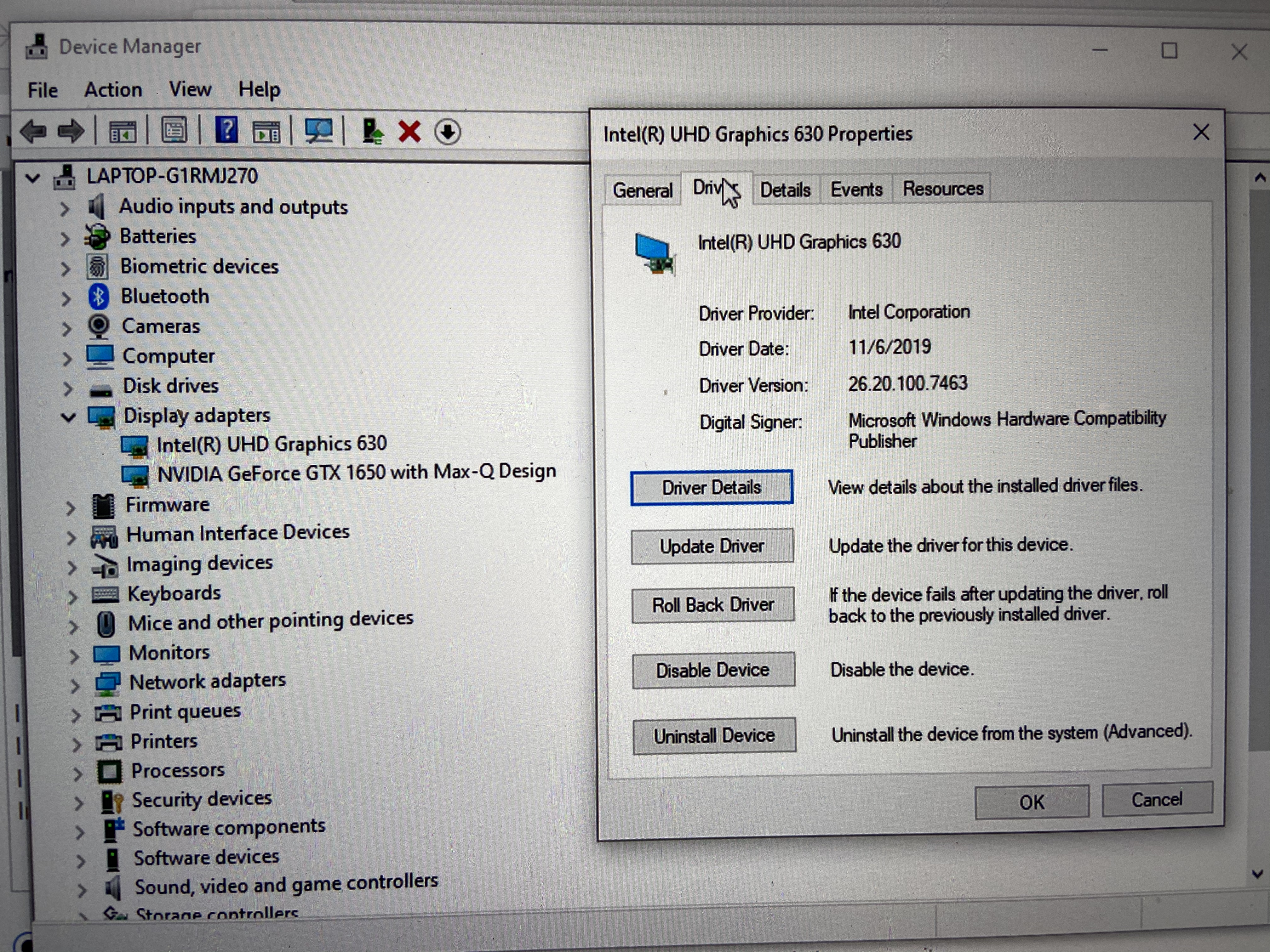This screenshot has height=952, width=1270.
Task: Close the Properties dialog with X
Action: pyautogui.click(x=1201, y=133)
